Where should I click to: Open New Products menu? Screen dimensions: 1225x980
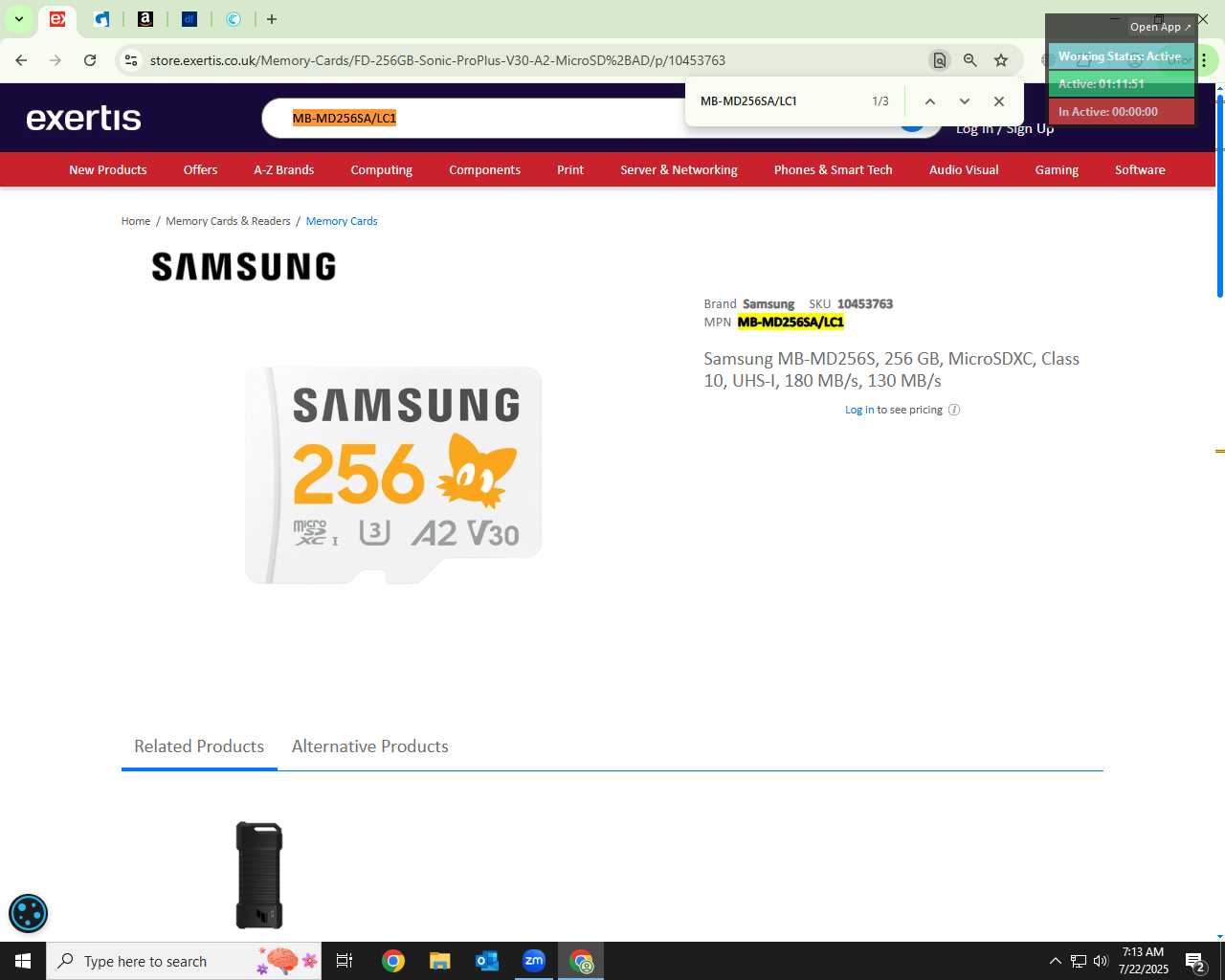tap(108, 169)
